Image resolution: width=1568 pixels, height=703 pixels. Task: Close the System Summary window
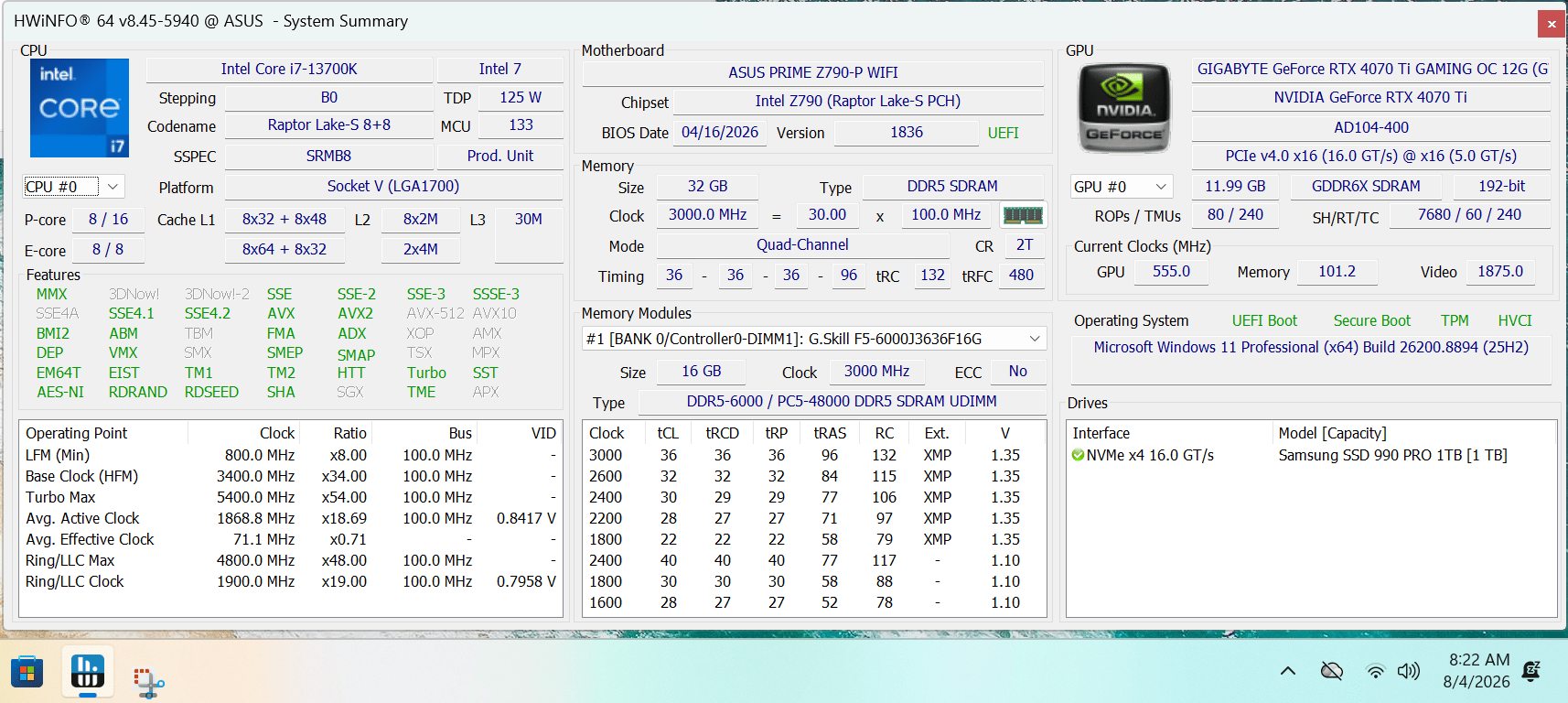(x=1552, y=24)
